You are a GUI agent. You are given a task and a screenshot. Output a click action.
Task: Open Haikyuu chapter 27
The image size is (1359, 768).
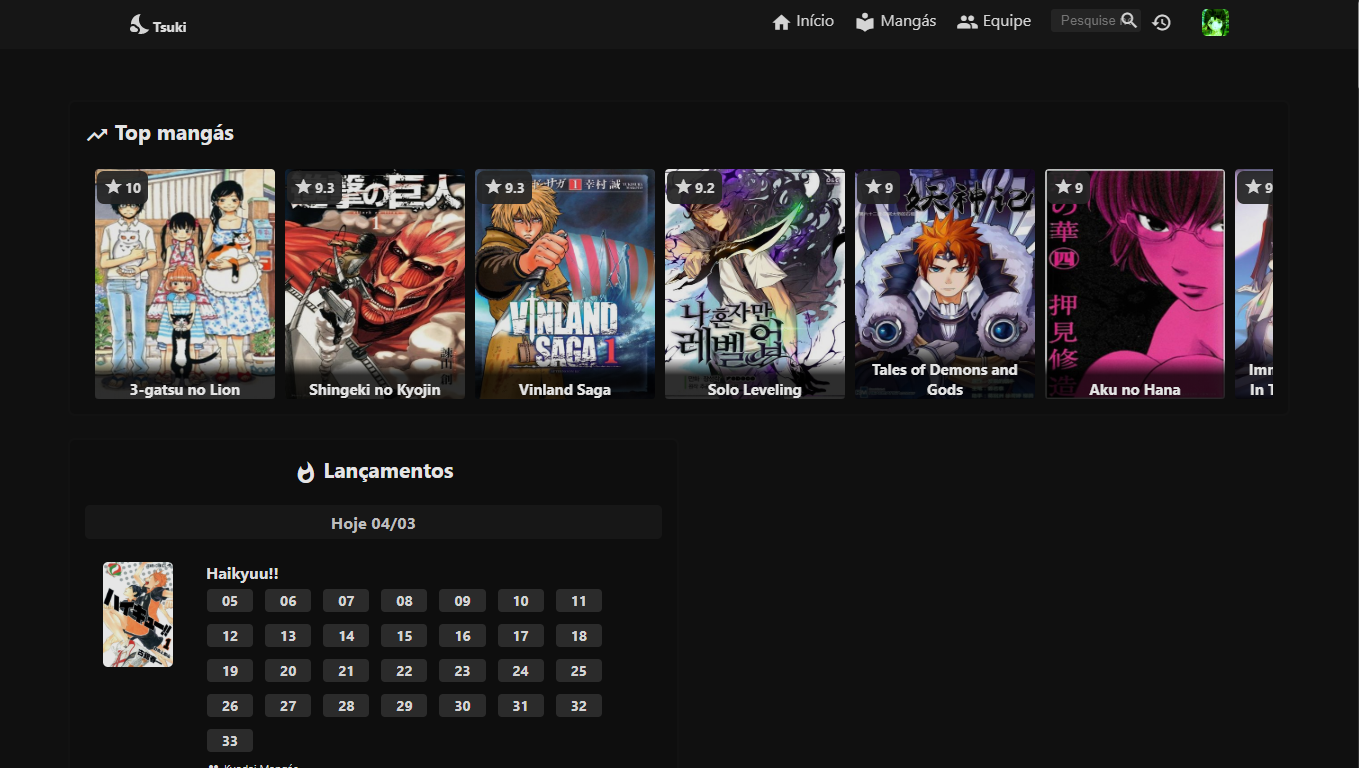pyautogui.click(x=288, y=706)
